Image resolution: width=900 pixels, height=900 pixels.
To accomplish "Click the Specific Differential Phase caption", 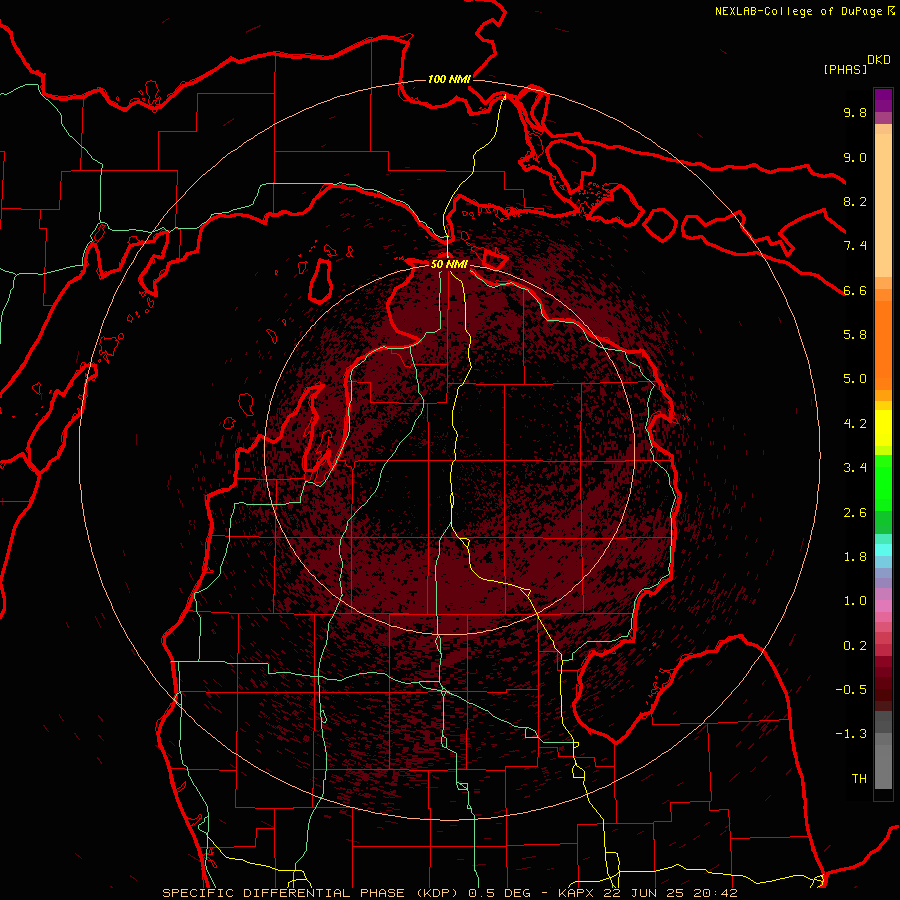I will [450, 893].
